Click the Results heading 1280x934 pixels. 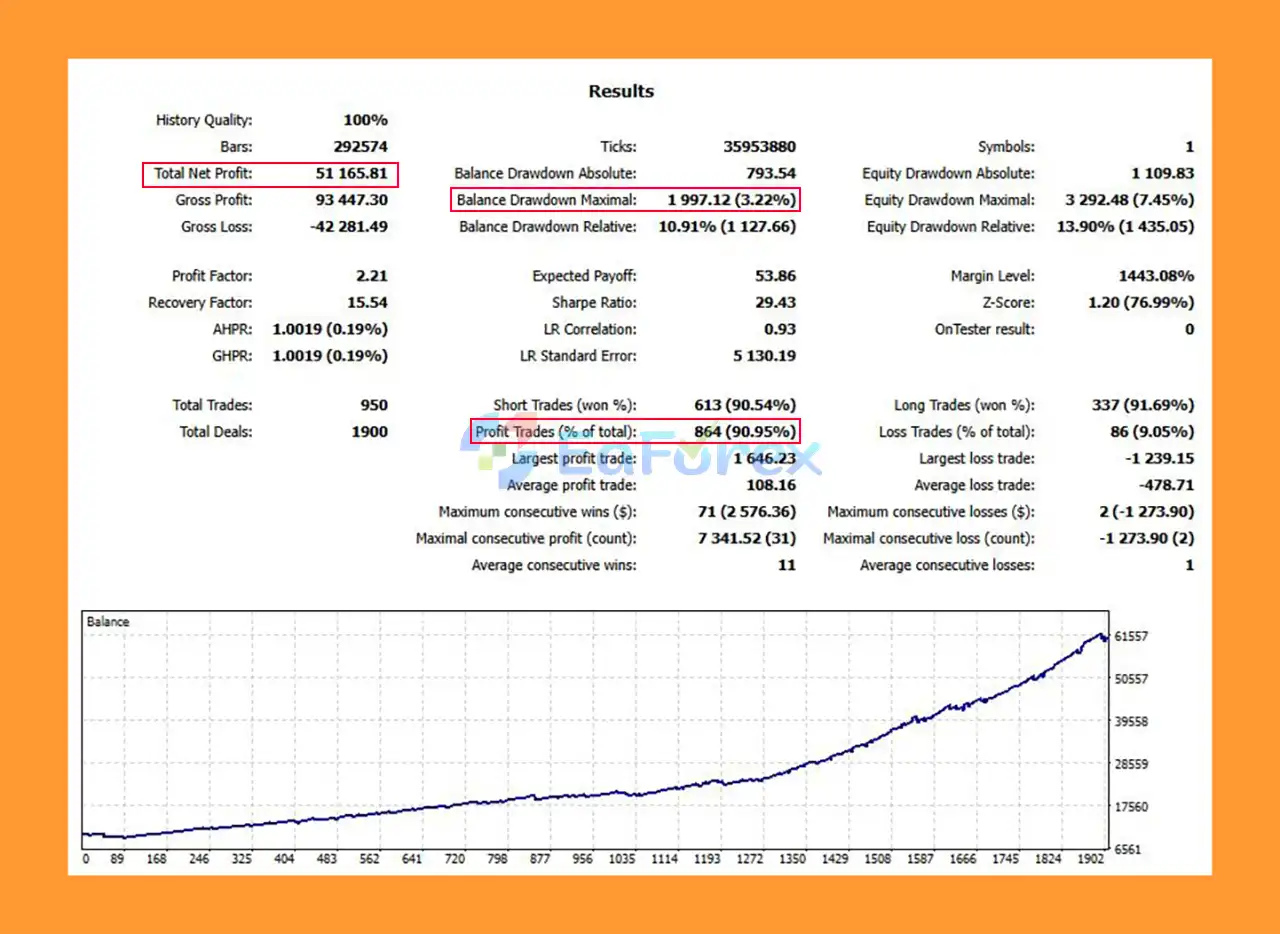[x=621, y=91]
